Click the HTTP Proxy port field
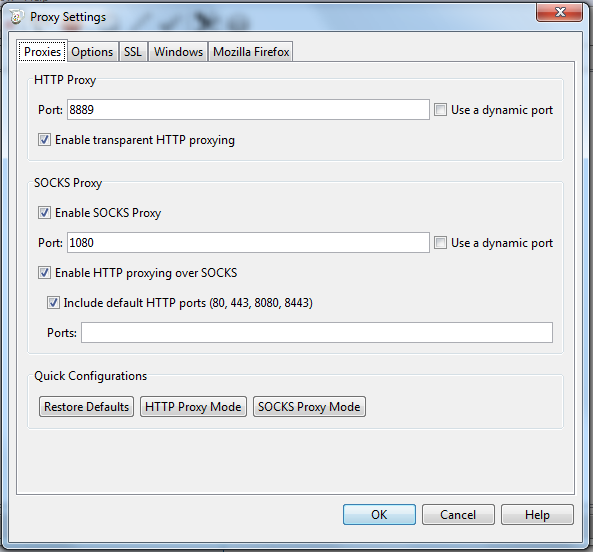Viewport: 593px width, 552px height. point(248,110)
